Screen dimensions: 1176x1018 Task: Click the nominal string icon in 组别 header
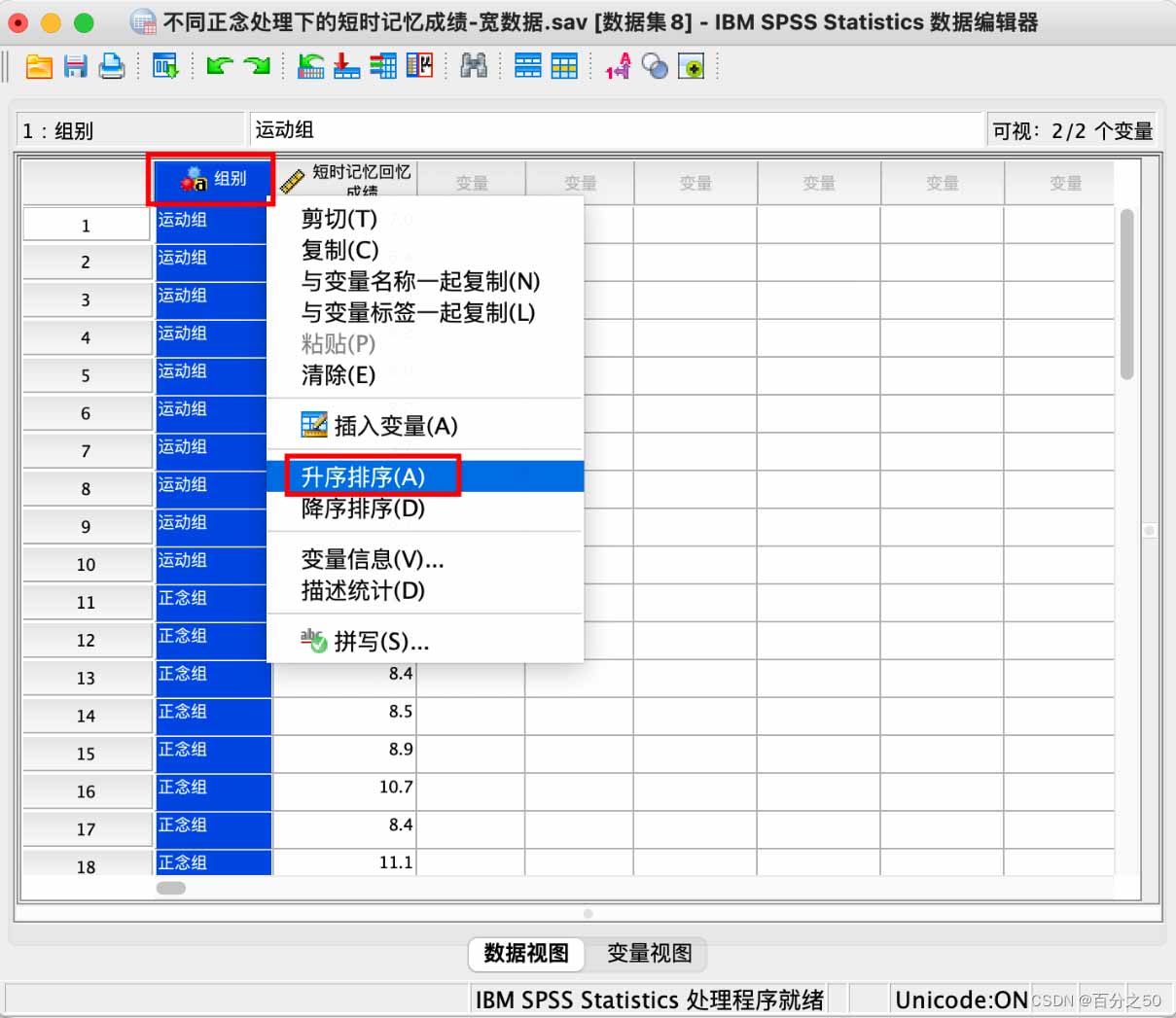coord(194,178)
